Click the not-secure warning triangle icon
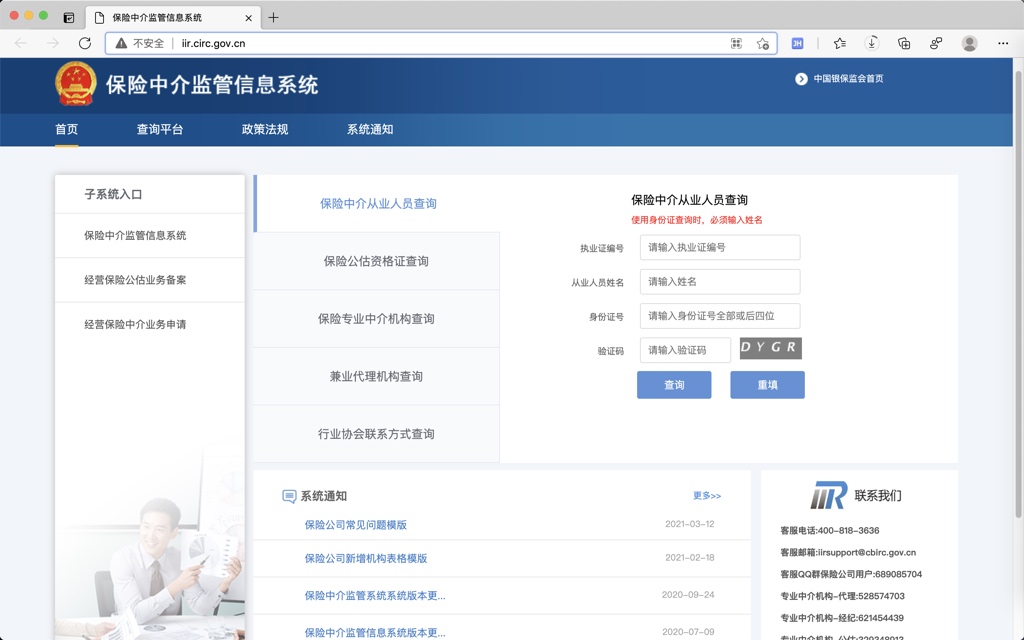This screenshot has width=1024, height=640. (x=121, y=43)
